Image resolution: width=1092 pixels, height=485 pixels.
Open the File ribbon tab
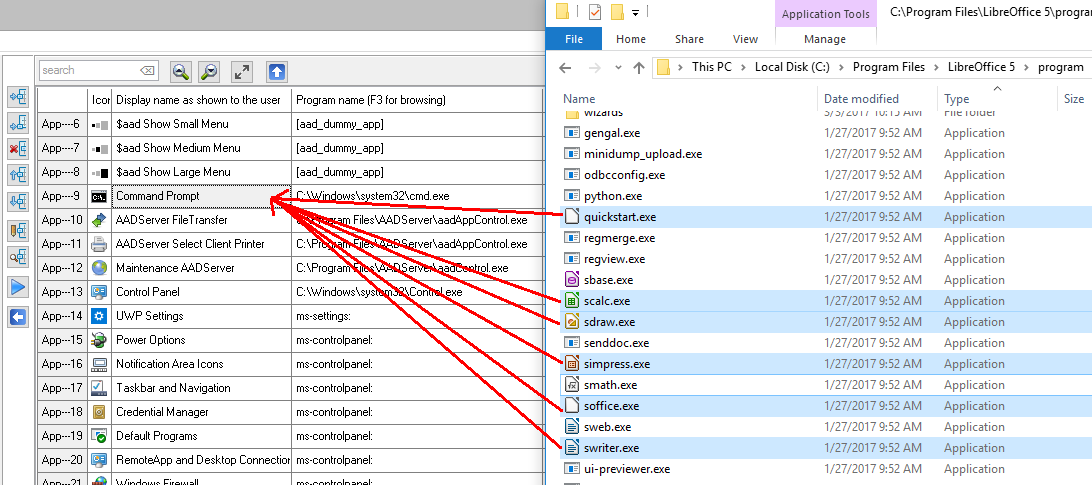click(x=574, y=39)
